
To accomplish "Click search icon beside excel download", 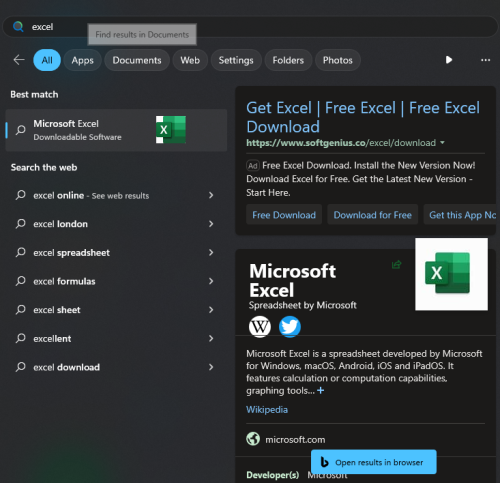I will (x=21, y=367).
